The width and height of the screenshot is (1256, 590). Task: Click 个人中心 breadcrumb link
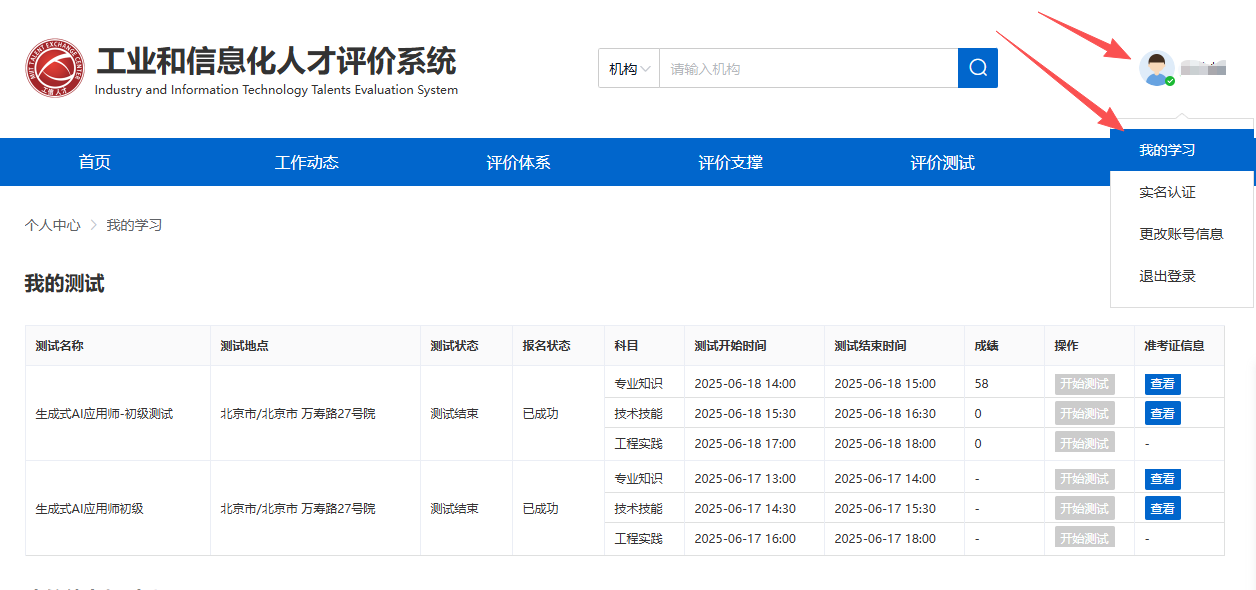(x=52, y=225)
